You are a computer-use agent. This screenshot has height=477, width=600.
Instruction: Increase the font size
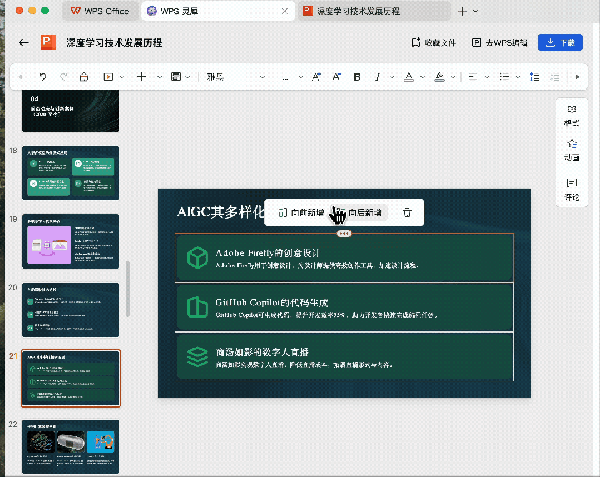(x=316, y=77)
